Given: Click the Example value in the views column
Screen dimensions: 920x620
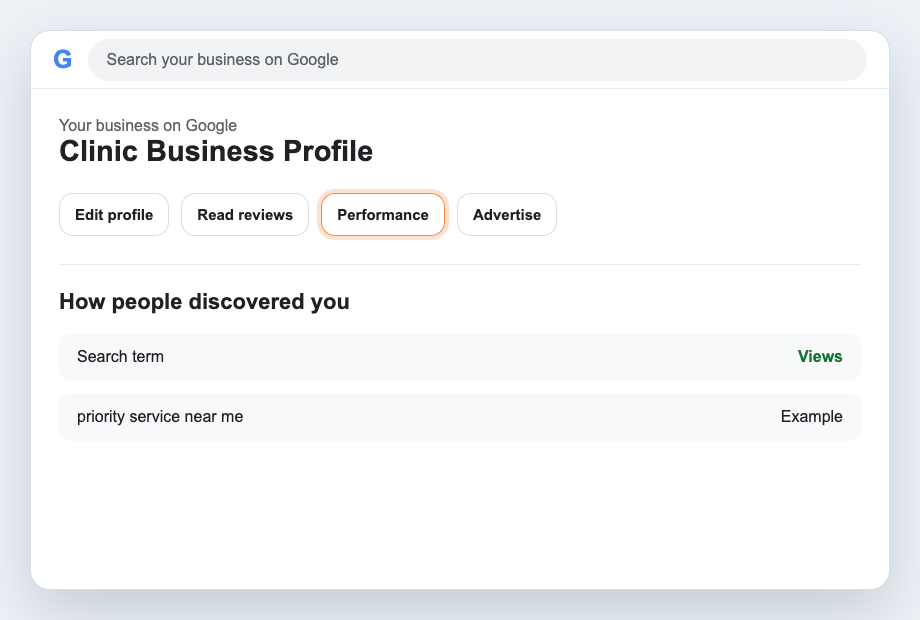Looking at the screenshot, I should (811, 416).
